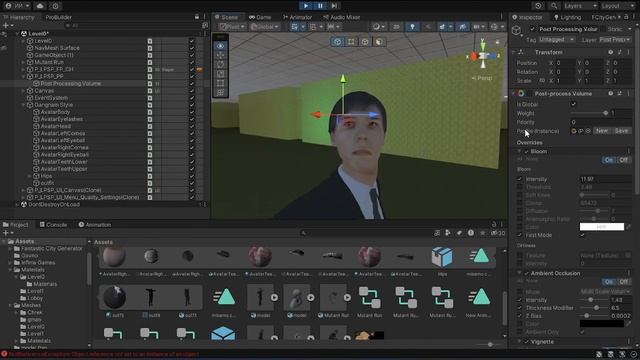Start play mode with the Play button
This screenshot has height=360, width=640.
tap(305, 6)
